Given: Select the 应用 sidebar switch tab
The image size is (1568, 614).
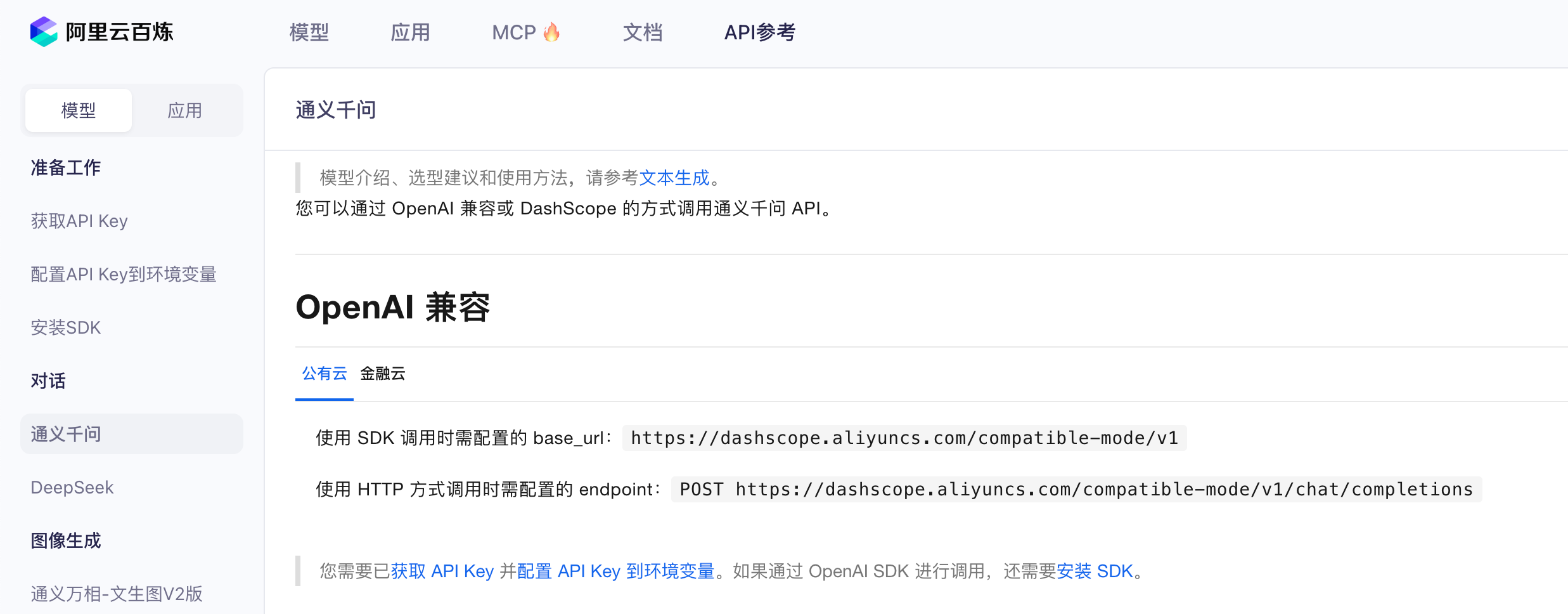Looking at the screenshot, I should [185, 110].
